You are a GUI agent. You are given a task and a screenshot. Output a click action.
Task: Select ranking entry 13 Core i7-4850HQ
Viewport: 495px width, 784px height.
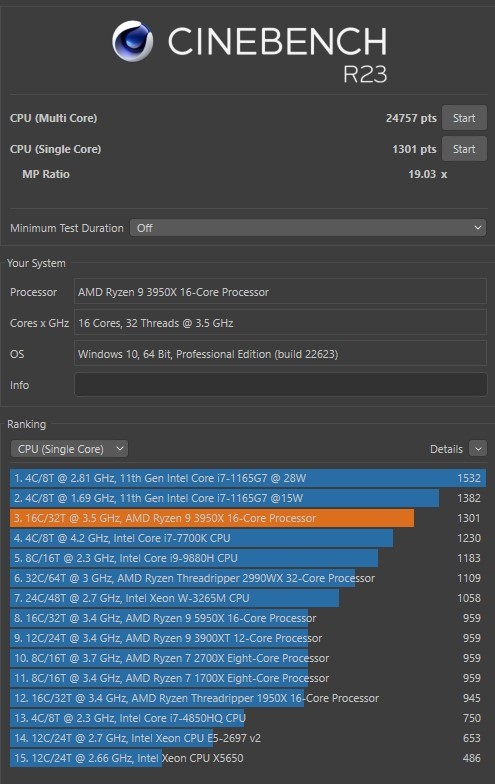pyautogui.click(x=248, y=718)
